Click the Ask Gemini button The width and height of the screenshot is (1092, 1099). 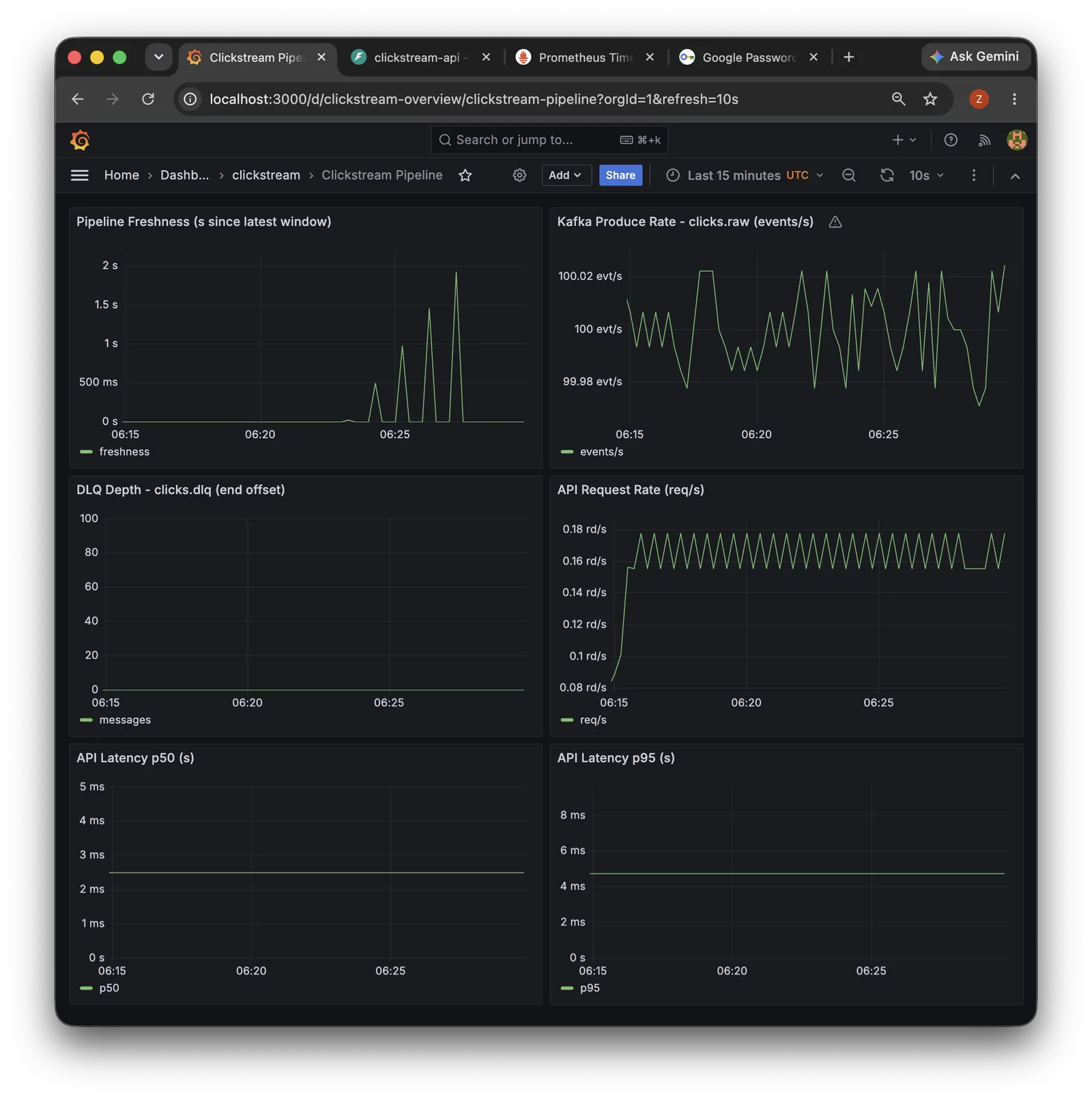click(x=975, y=57)
